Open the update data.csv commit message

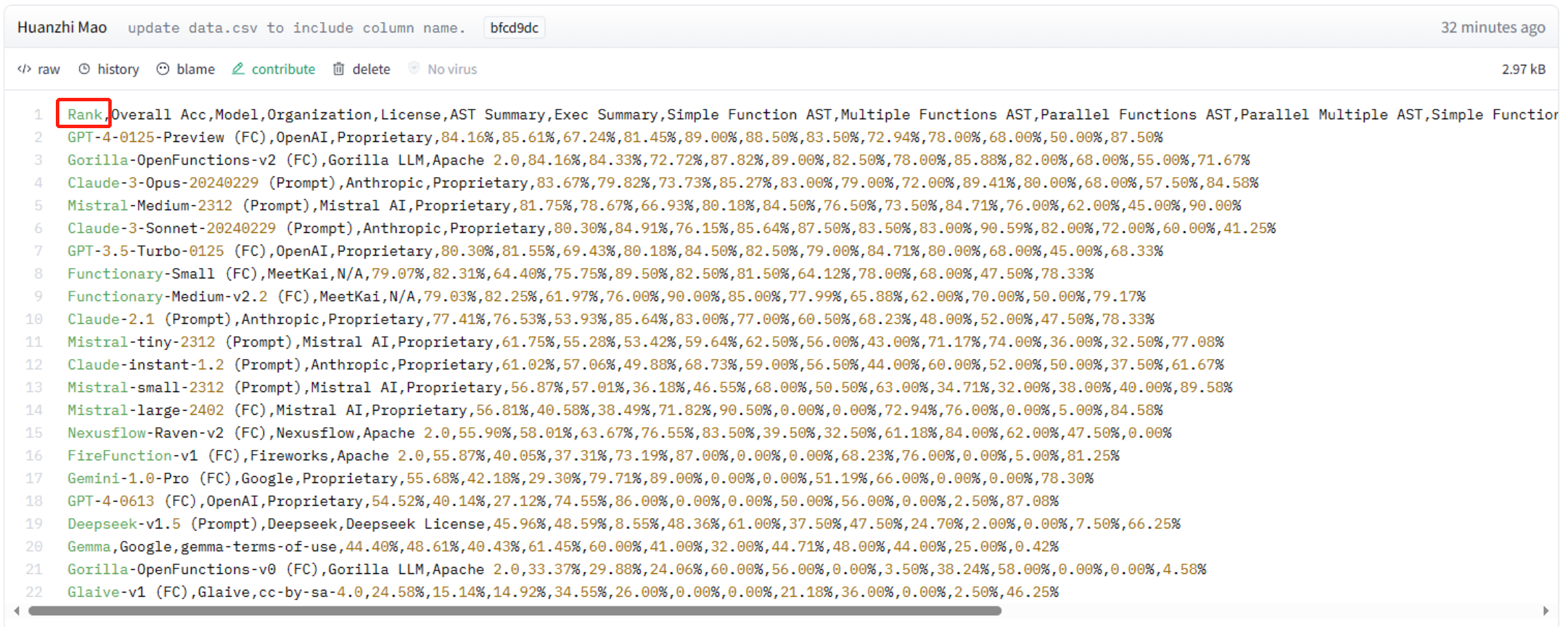click(x=296, y=28)
